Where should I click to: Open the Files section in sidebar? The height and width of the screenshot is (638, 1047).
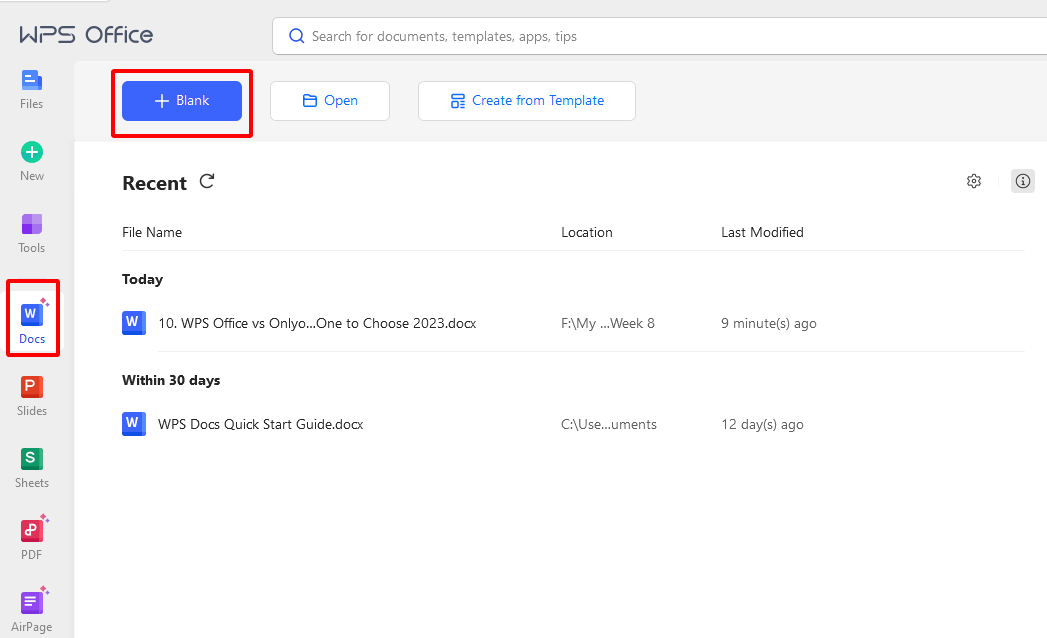tap(32, 88)
